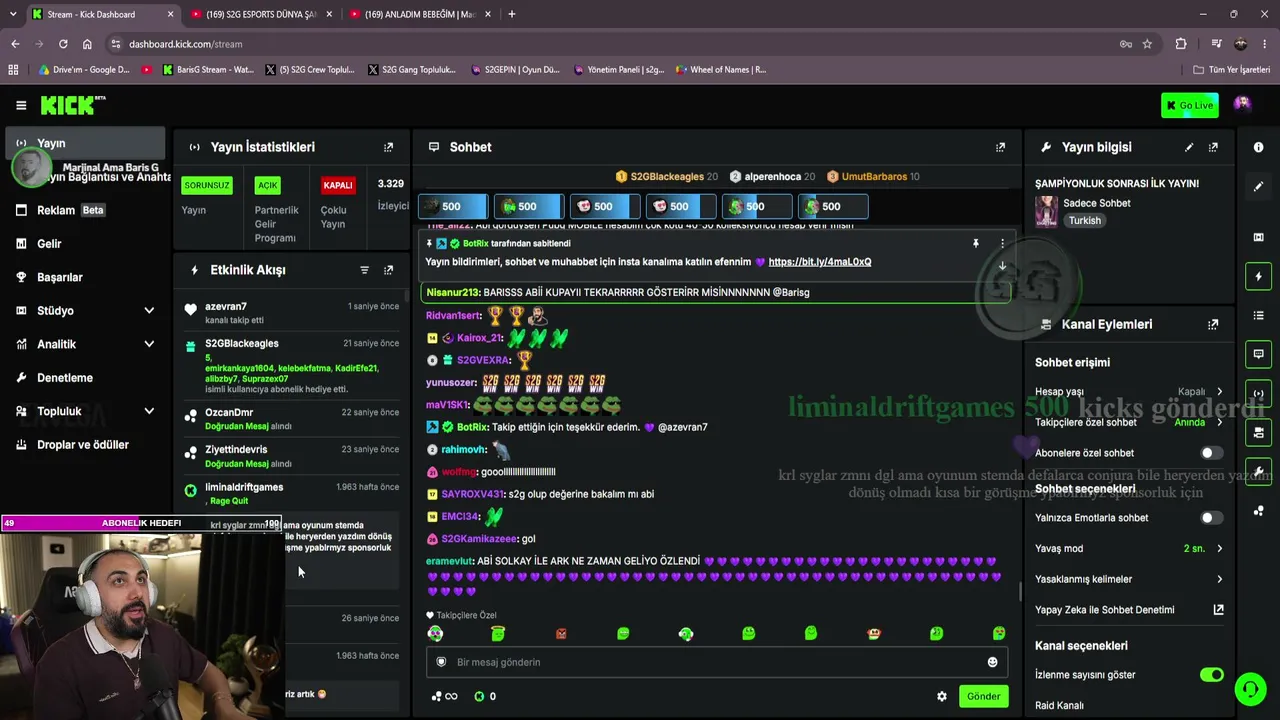Screen dimensions: 1280x720
Task: Switch to ANLADIM BEBEĞİM browser tab
Action: click(x=418, y=14)
